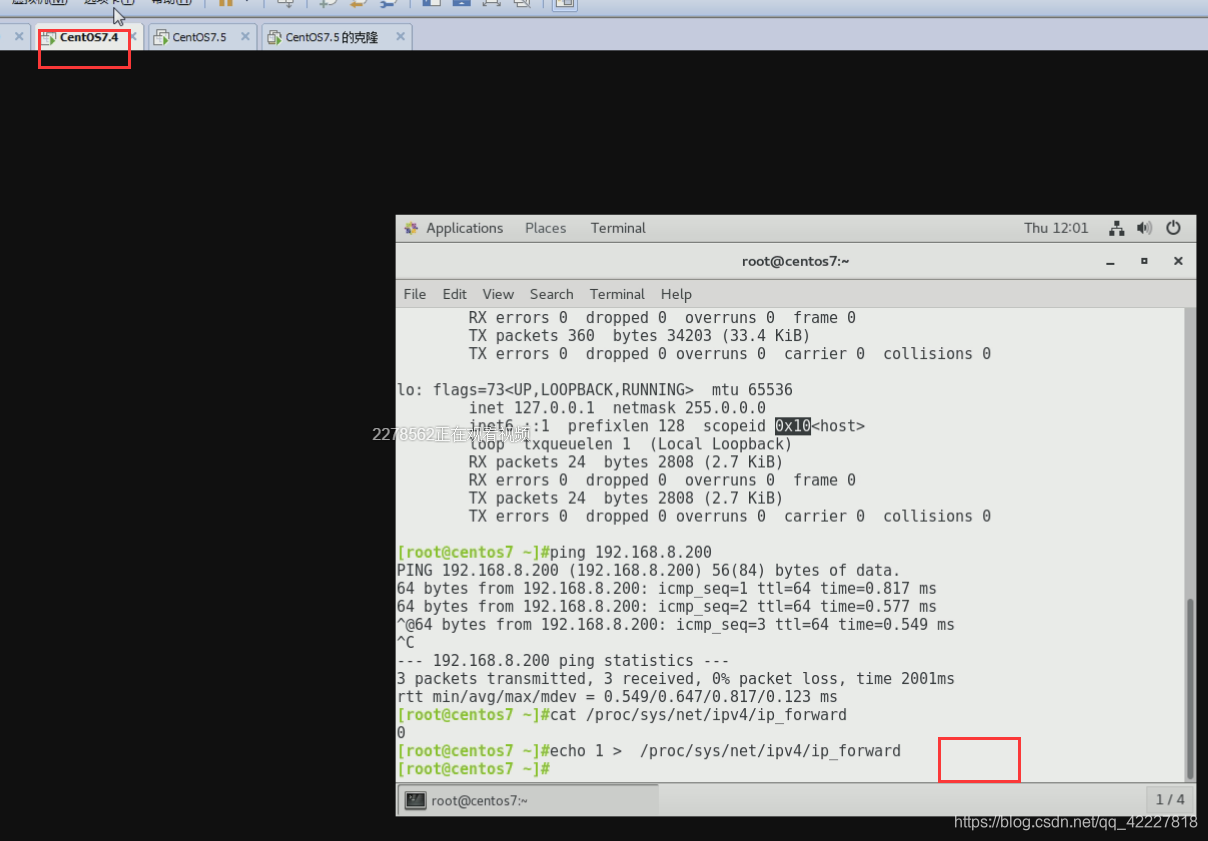
Task: Click the '3 packets transmitted' line
Action: [x=676, y=679]
